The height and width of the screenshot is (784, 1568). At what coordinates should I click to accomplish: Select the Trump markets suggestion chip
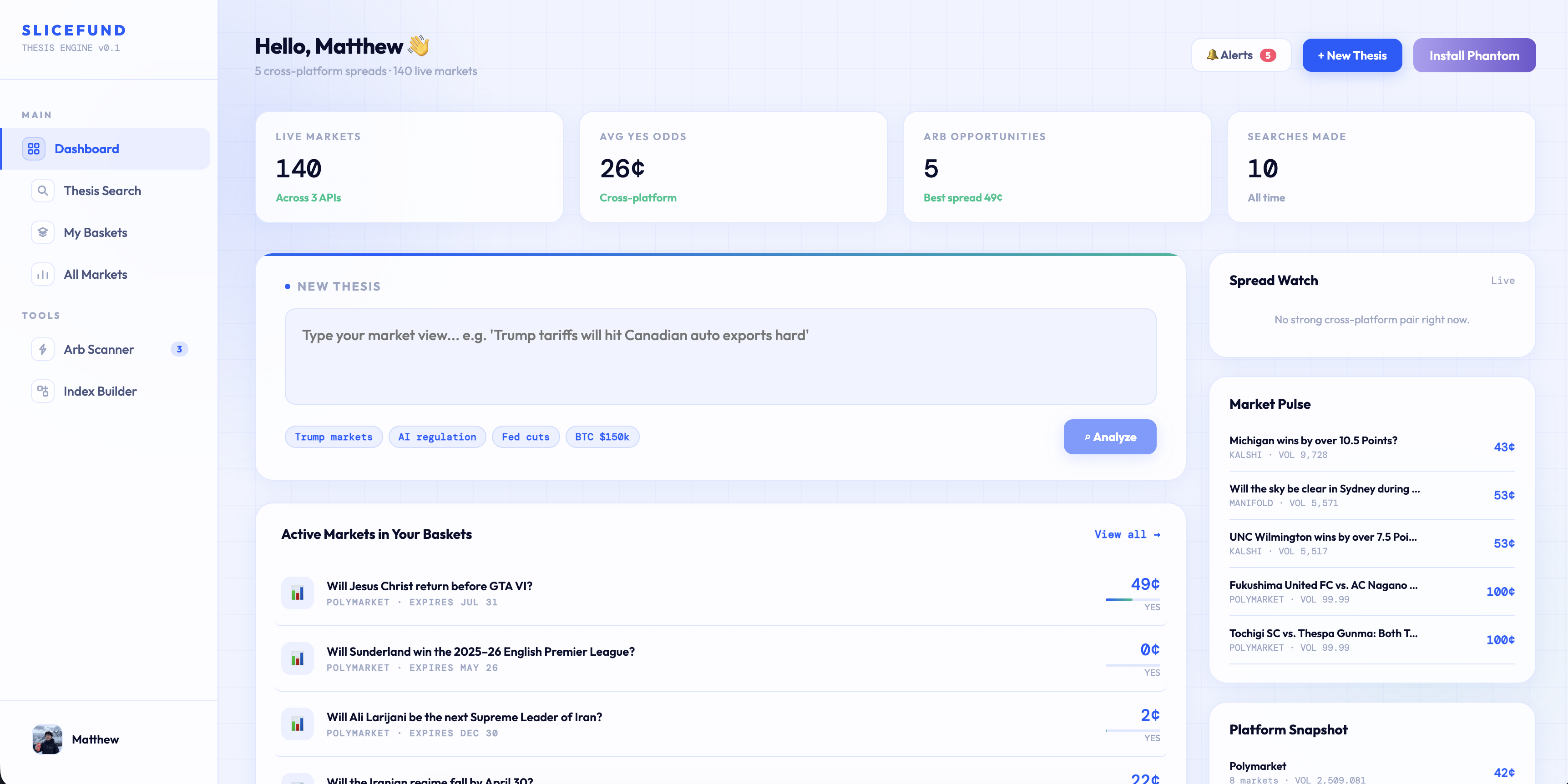(333, 437)
